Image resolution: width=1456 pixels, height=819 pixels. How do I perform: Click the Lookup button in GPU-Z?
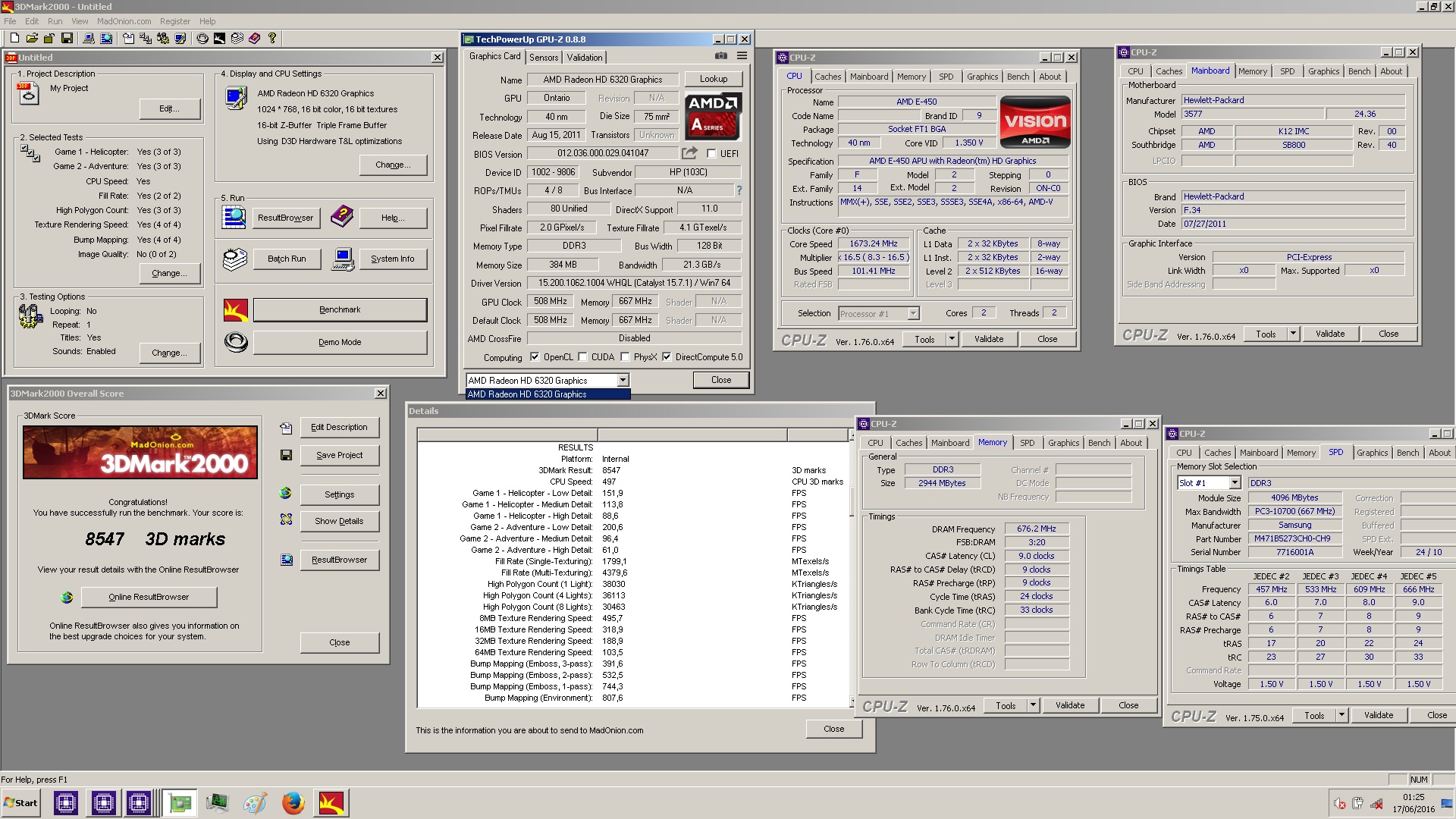click(x=714, y=79)
